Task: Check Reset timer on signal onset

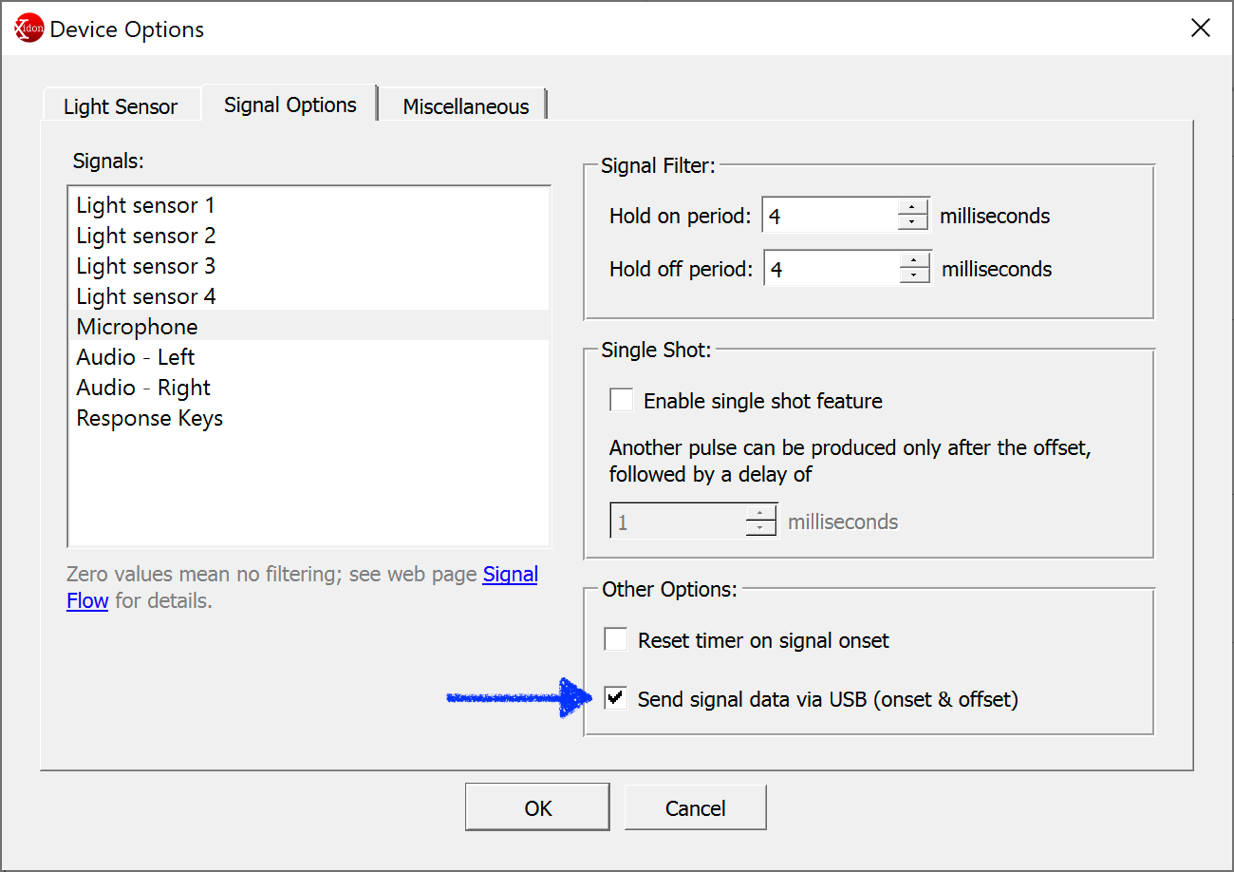Action: (616, 640)
